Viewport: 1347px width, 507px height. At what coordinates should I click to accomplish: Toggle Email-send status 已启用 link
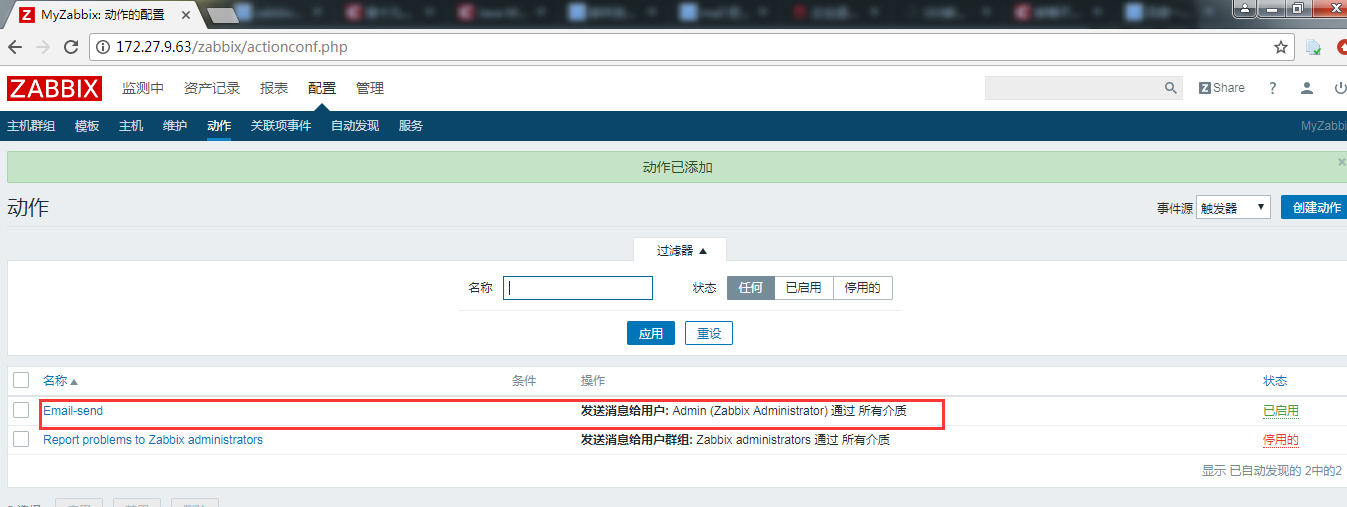[1281, 411]
